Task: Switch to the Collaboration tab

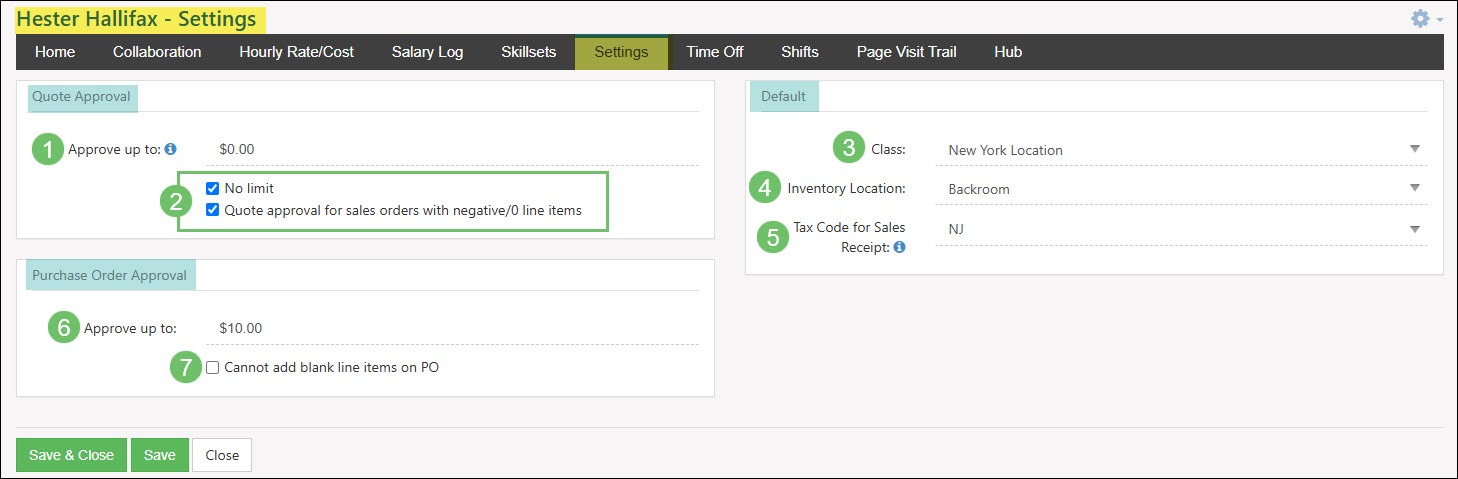Action: (157, 52)
